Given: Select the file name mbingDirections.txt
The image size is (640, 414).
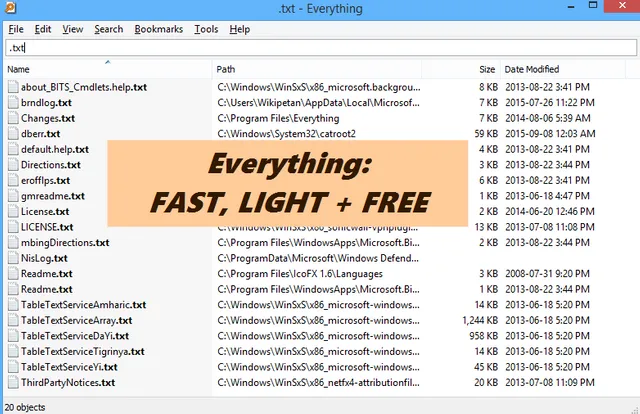Looking at the screenshot, I should pyautogui.click(x=65, y=243).
